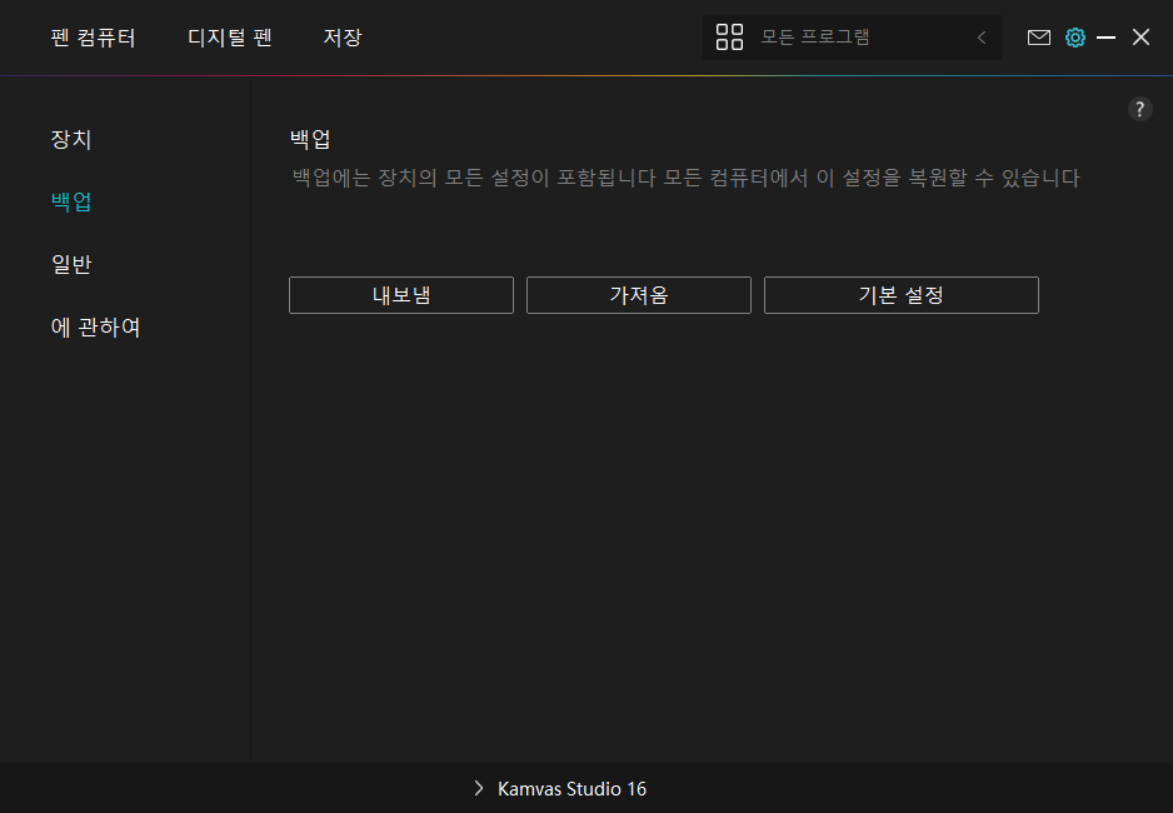Select 장치 in the sidebar
The width and height of the screenshot is (1173, 813).
(71, 139)
